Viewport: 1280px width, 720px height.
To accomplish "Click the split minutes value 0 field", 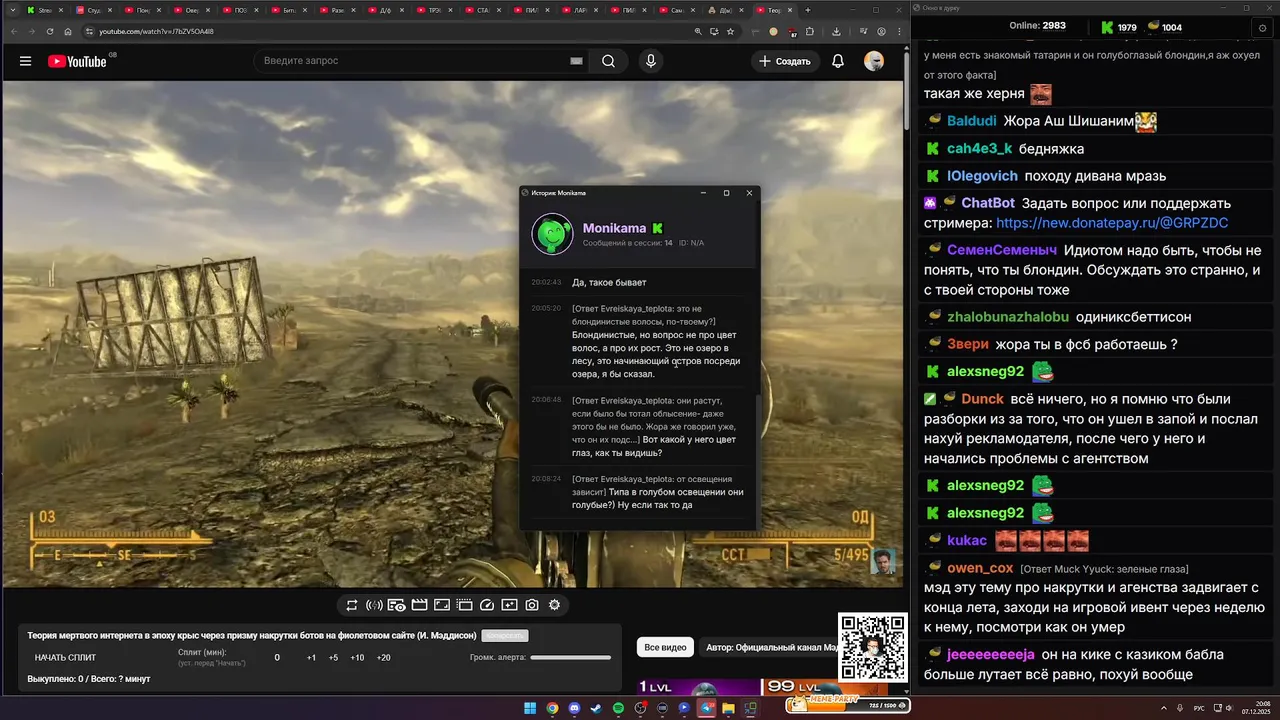I will pyautogui.click(x=277, y=657).
